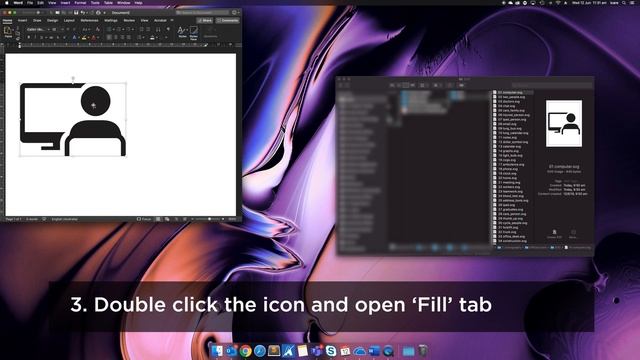Screen dimensions: 640x360
Task: Switch to the References ribbon tab
Action: [x=89, y=20]
